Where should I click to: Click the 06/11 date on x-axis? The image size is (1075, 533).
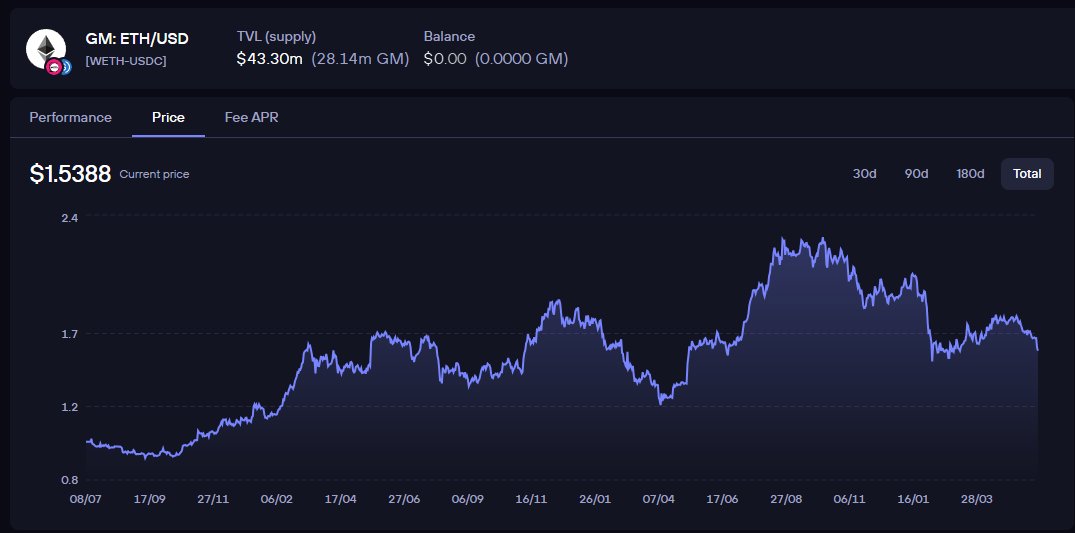[x=849, y=499]
